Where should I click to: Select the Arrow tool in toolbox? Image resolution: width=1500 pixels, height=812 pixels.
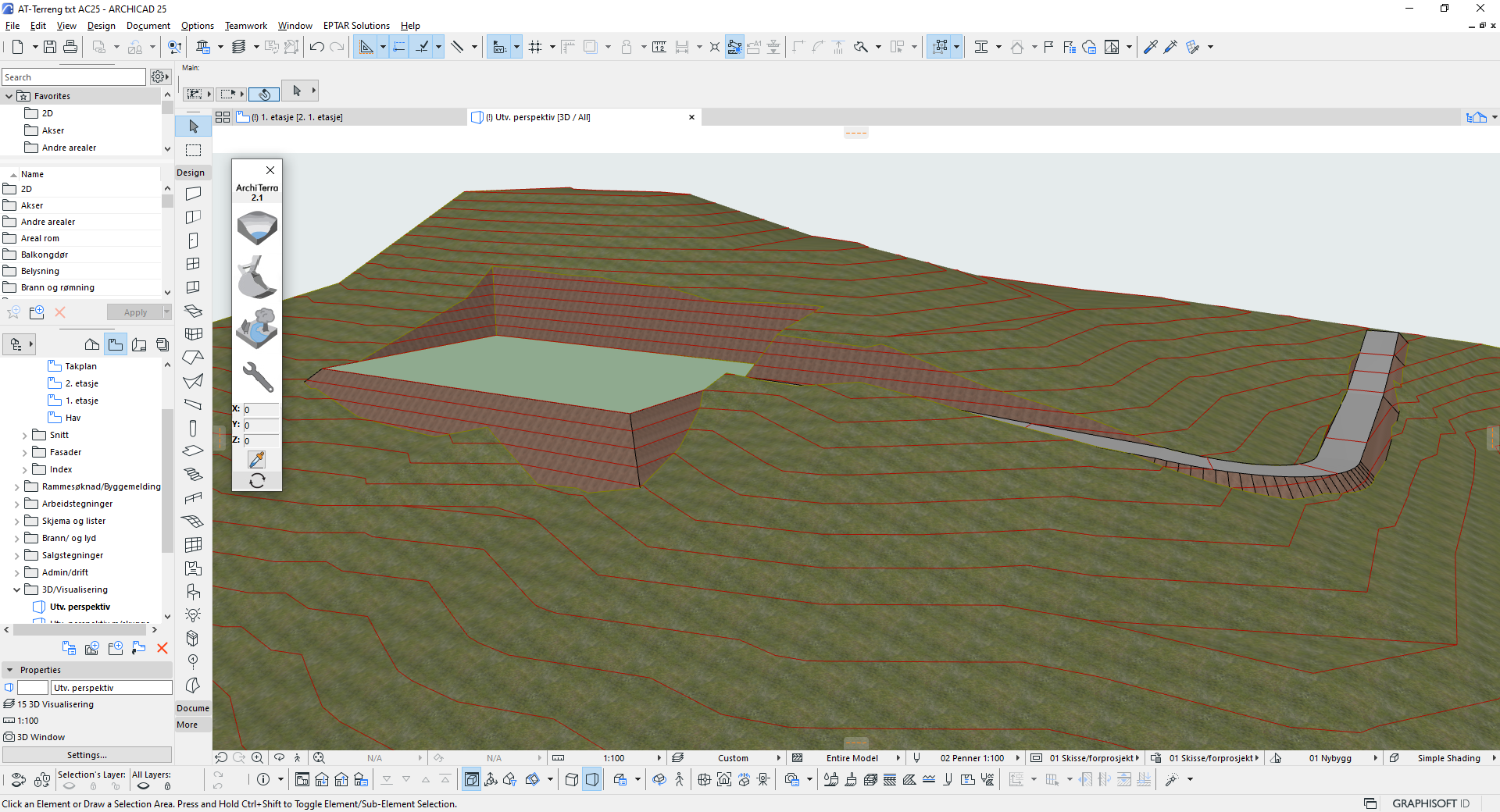194,126
